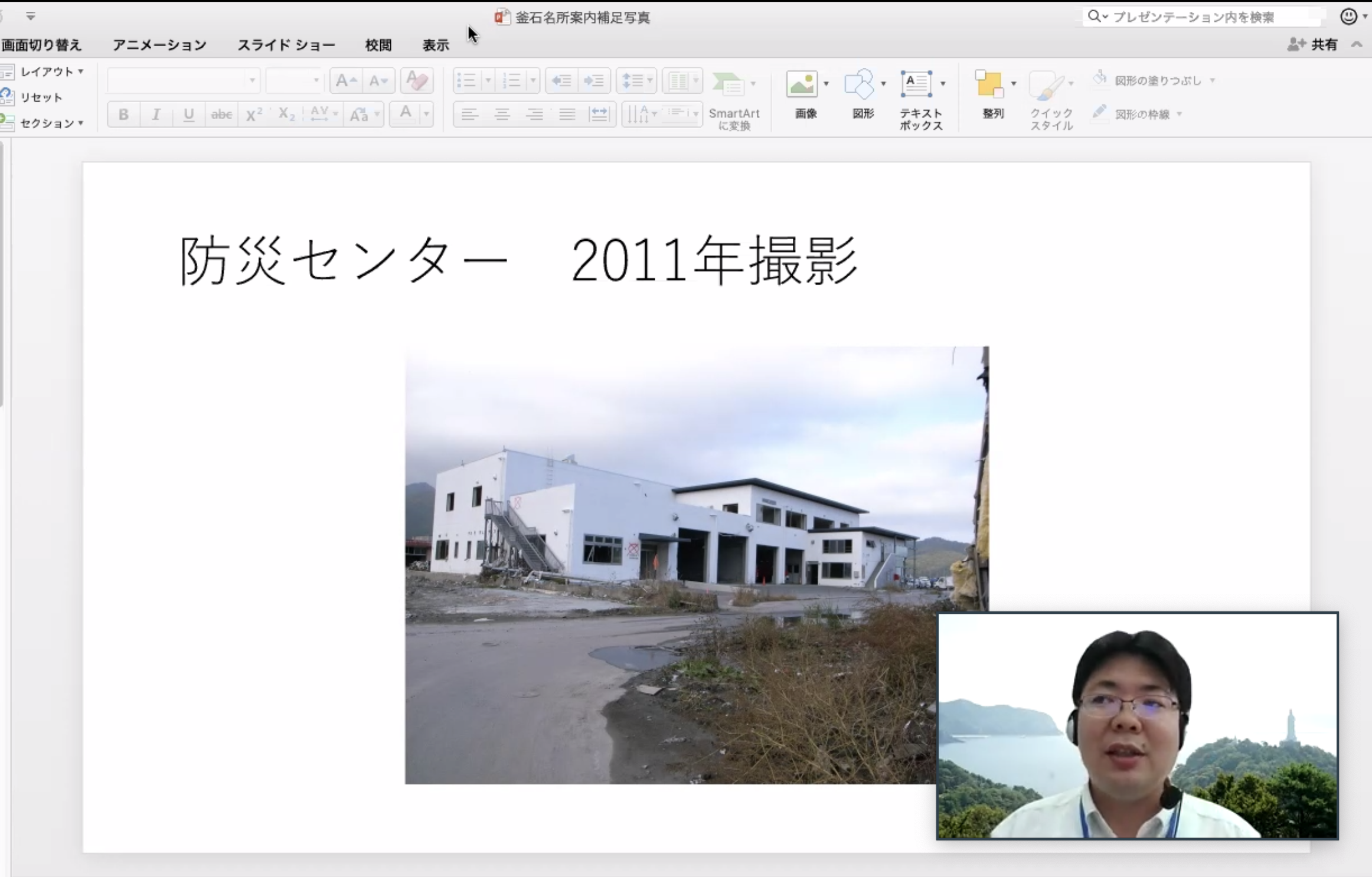Image resolution: width=1372 pixels, height=877 pixels.
Task: Insert a picture using the 画像 icon
Action: pos(801,84)
